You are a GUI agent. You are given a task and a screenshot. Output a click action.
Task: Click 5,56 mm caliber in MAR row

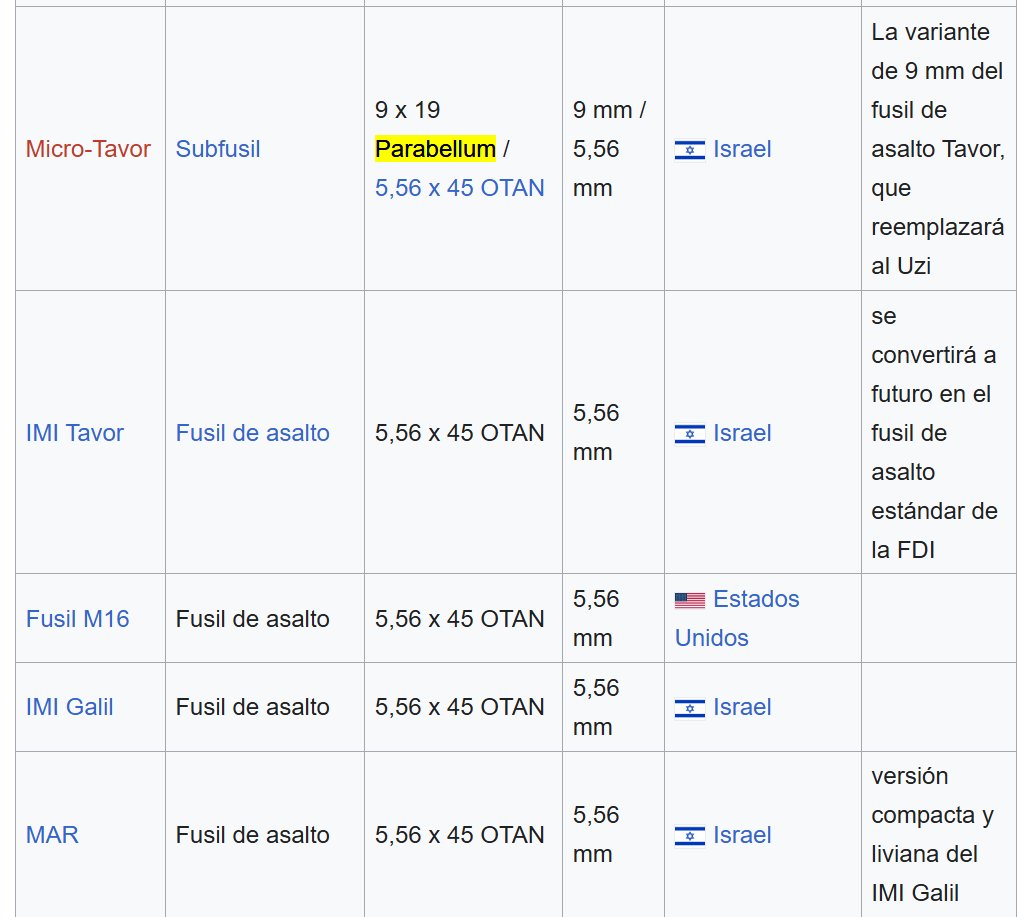click(596, 835)
